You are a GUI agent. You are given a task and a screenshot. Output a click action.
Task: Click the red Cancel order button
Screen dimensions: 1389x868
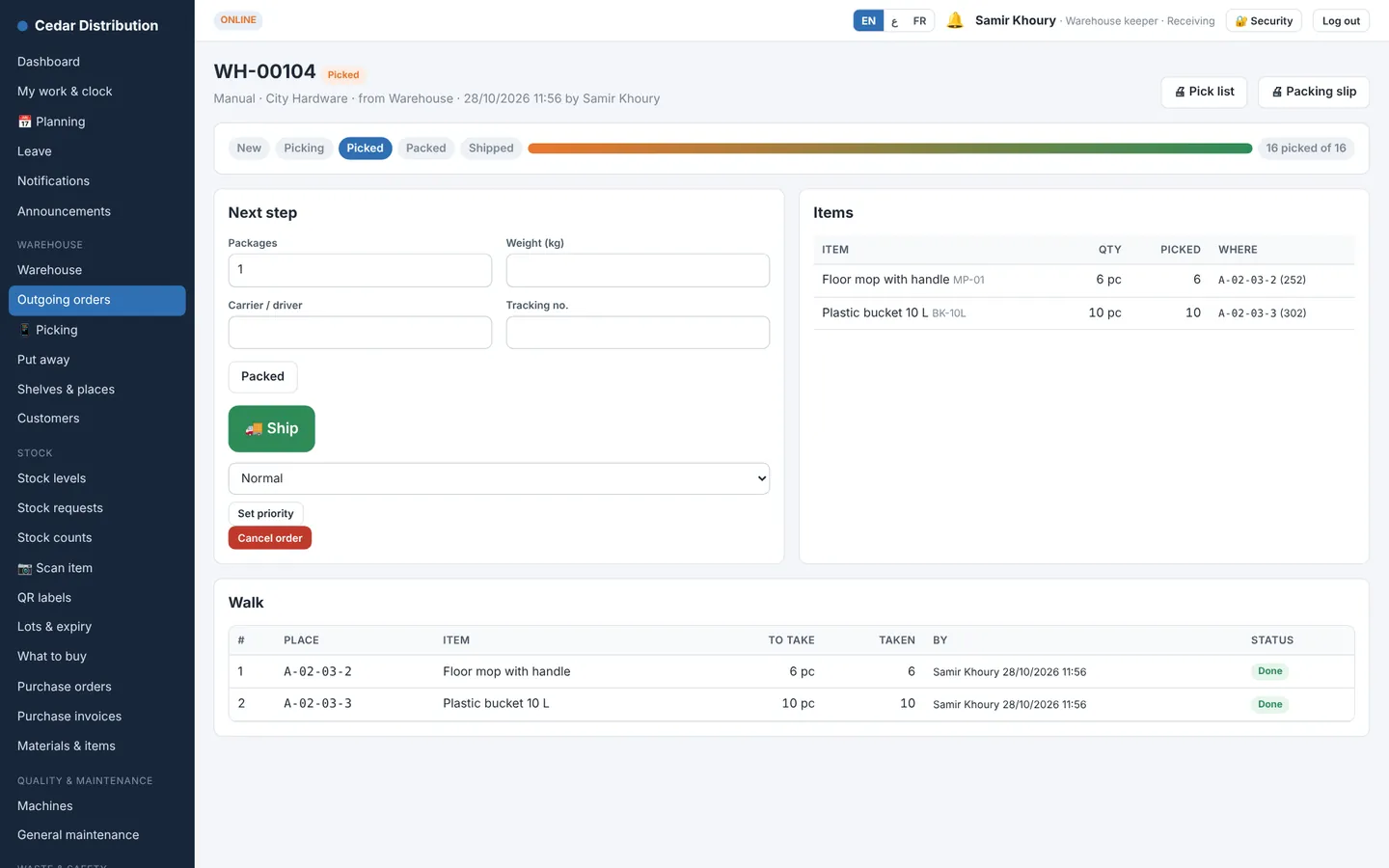pyautogui.click(x=270, y=538)
